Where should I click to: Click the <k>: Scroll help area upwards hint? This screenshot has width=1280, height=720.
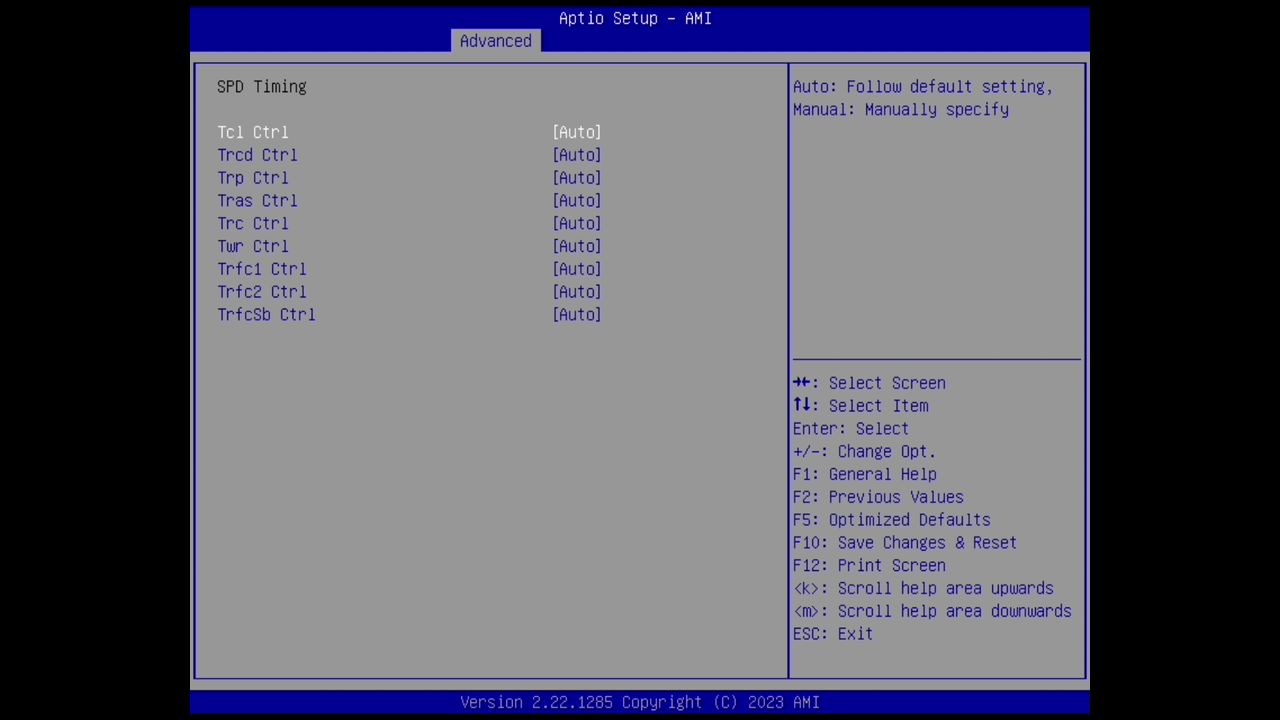923,589
